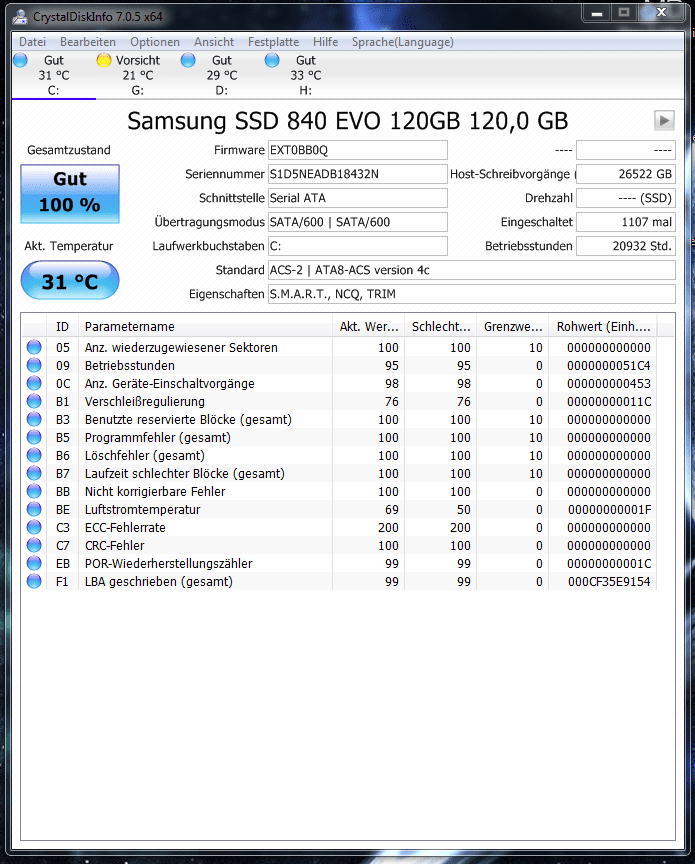The width and height of the screenshot is (695, 864).
Task: Click the Betriebsstunden 20932 Std. field
Action: pyautogui.click(x=626, y=246)
